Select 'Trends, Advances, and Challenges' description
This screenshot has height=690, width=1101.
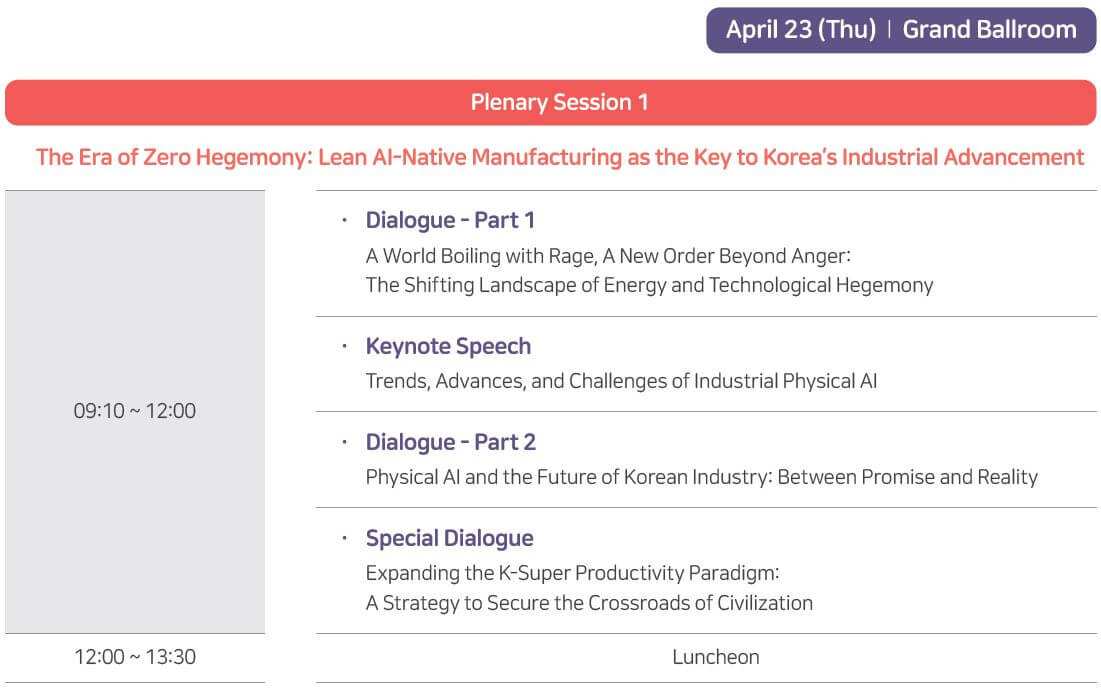[x=621, y=381]
